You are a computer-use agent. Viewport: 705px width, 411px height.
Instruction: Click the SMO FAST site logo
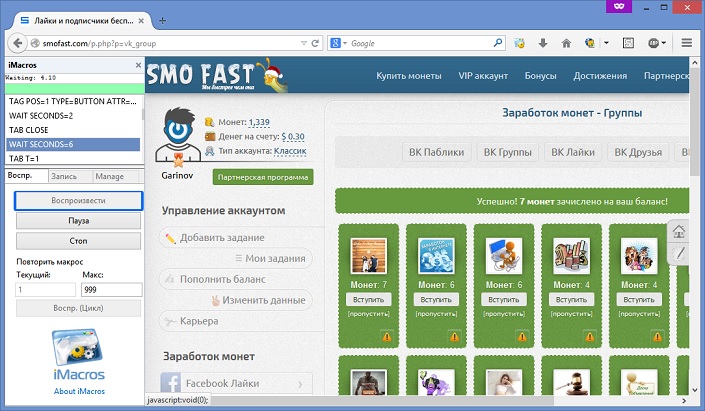point(216,75)
